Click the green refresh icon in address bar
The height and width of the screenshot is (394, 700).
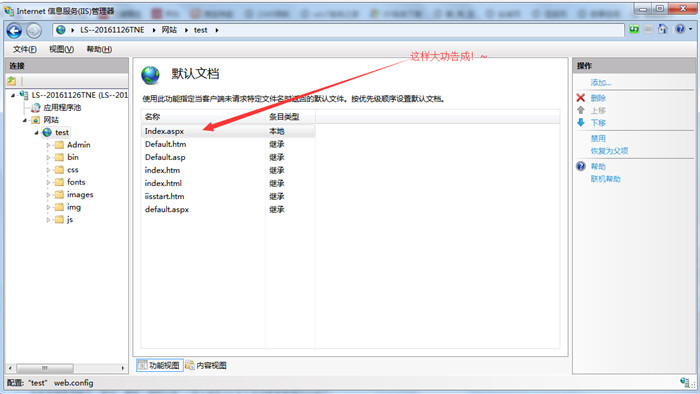click(634, 29)
